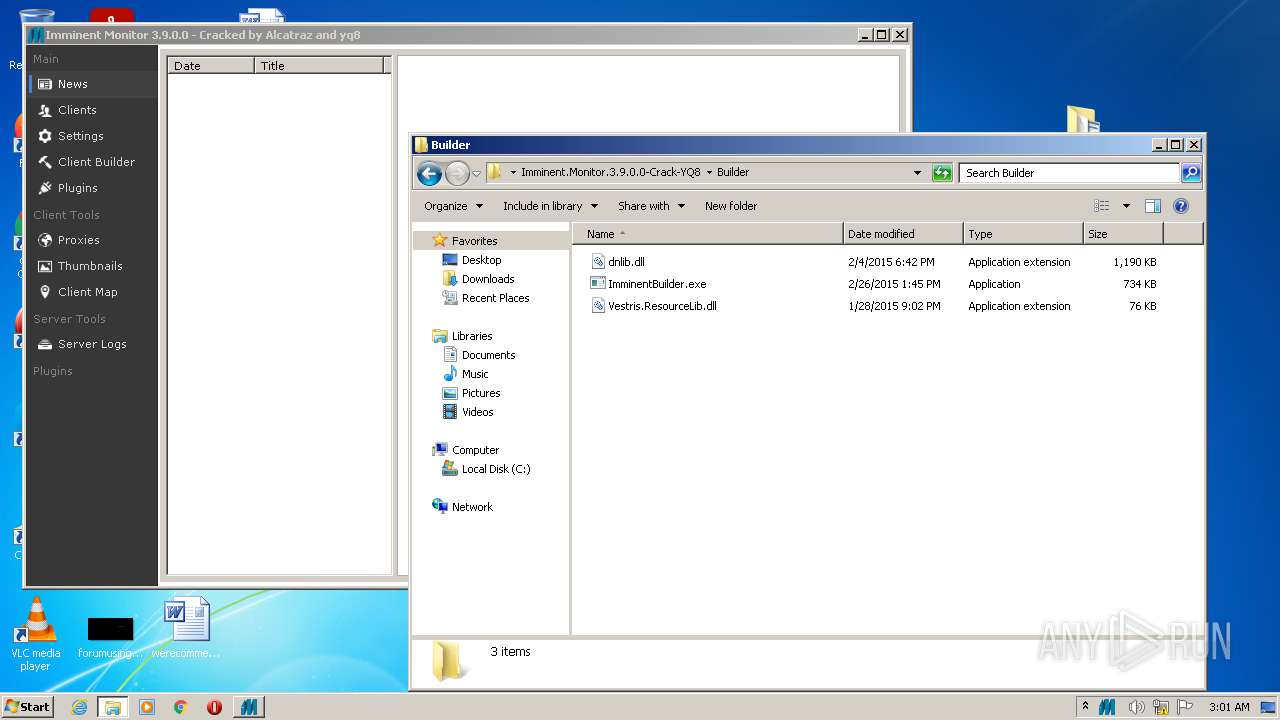Open Local Disk (C:)
Viewport: 1280px width, 720px height.
click(496, 469)
